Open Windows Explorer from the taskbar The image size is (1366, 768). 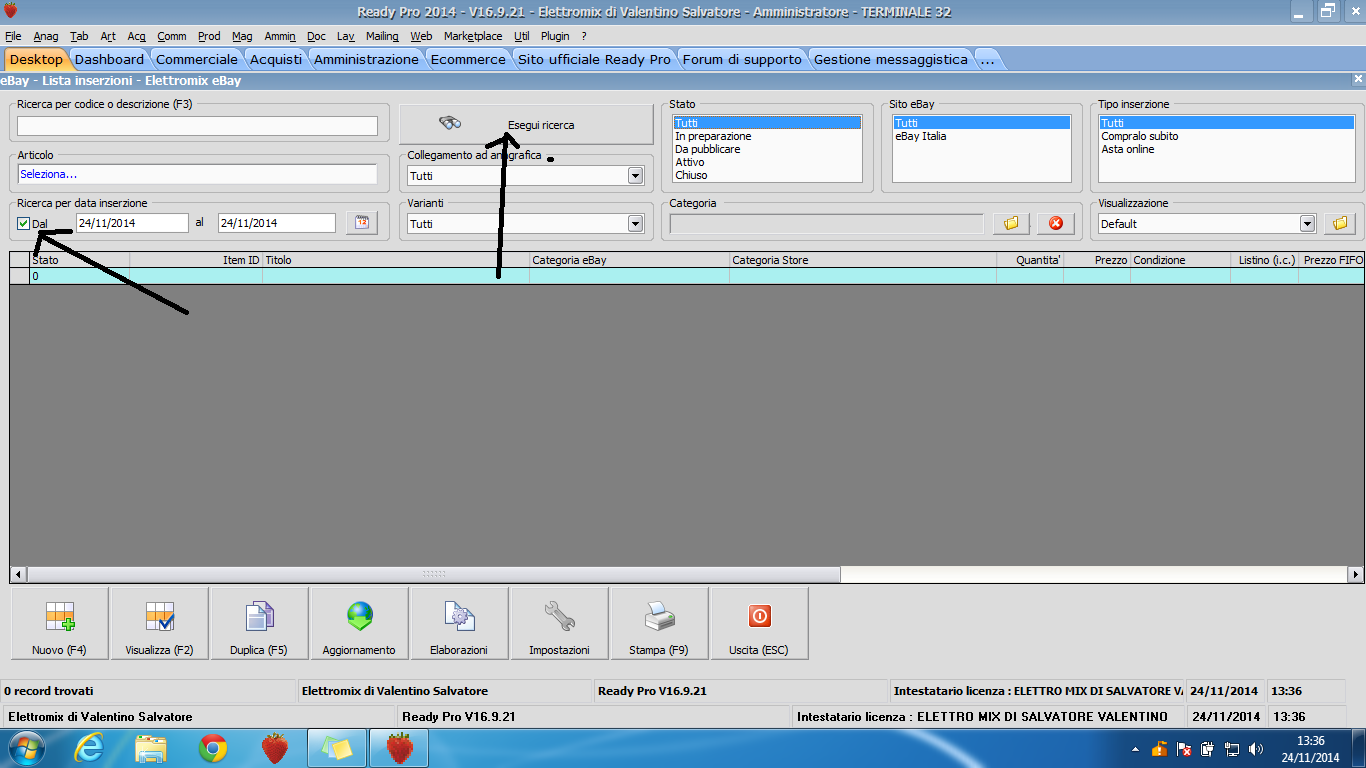151,748
